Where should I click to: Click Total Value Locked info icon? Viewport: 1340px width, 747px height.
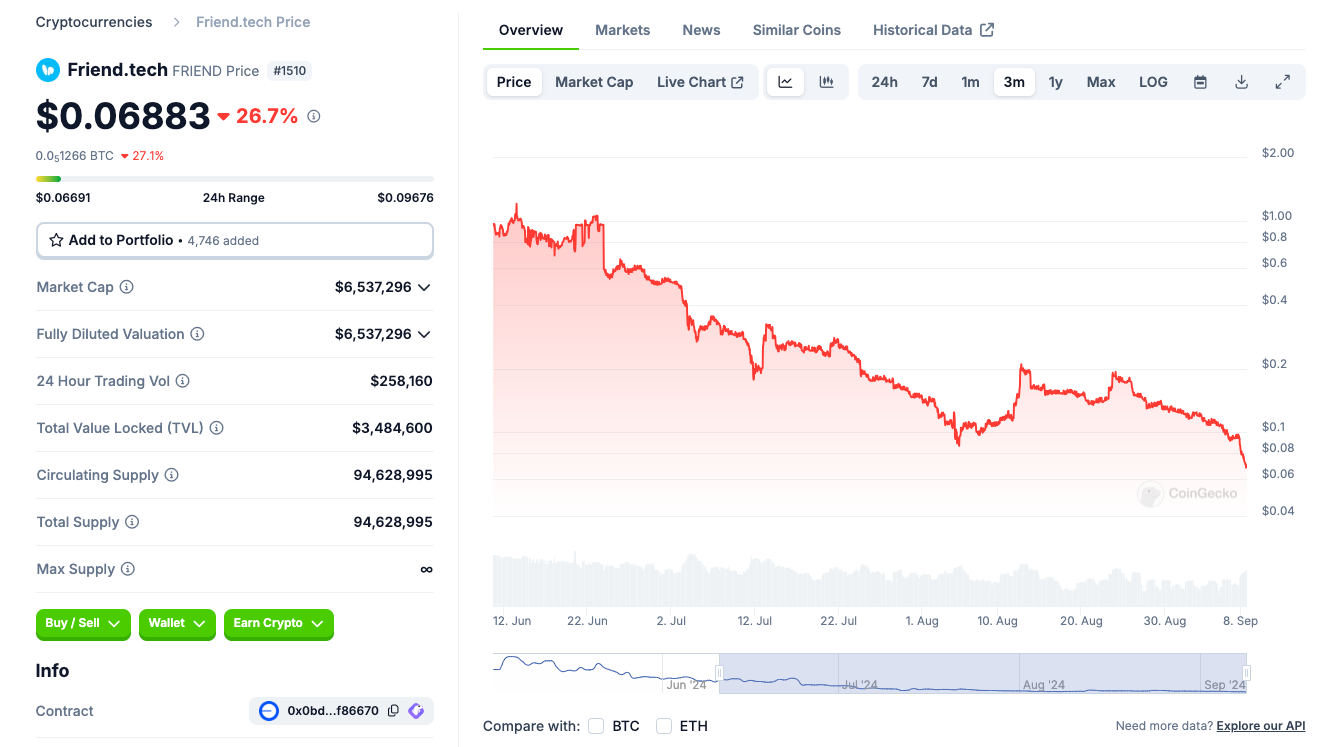216,428
